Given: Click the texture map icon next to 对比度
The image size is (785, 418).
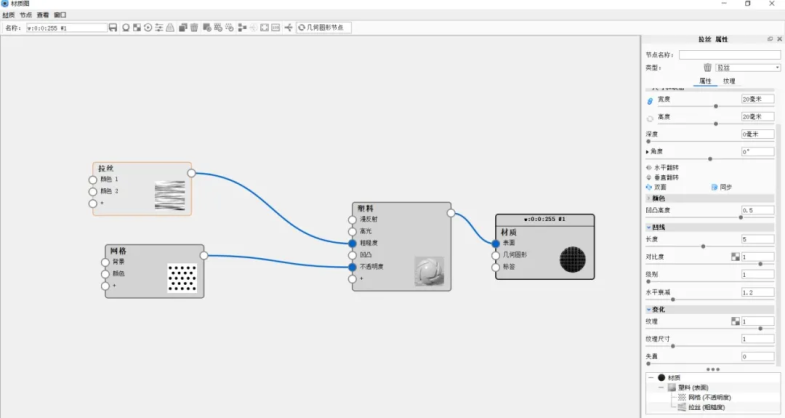Looking at the screenshot, I should point(734,257).
